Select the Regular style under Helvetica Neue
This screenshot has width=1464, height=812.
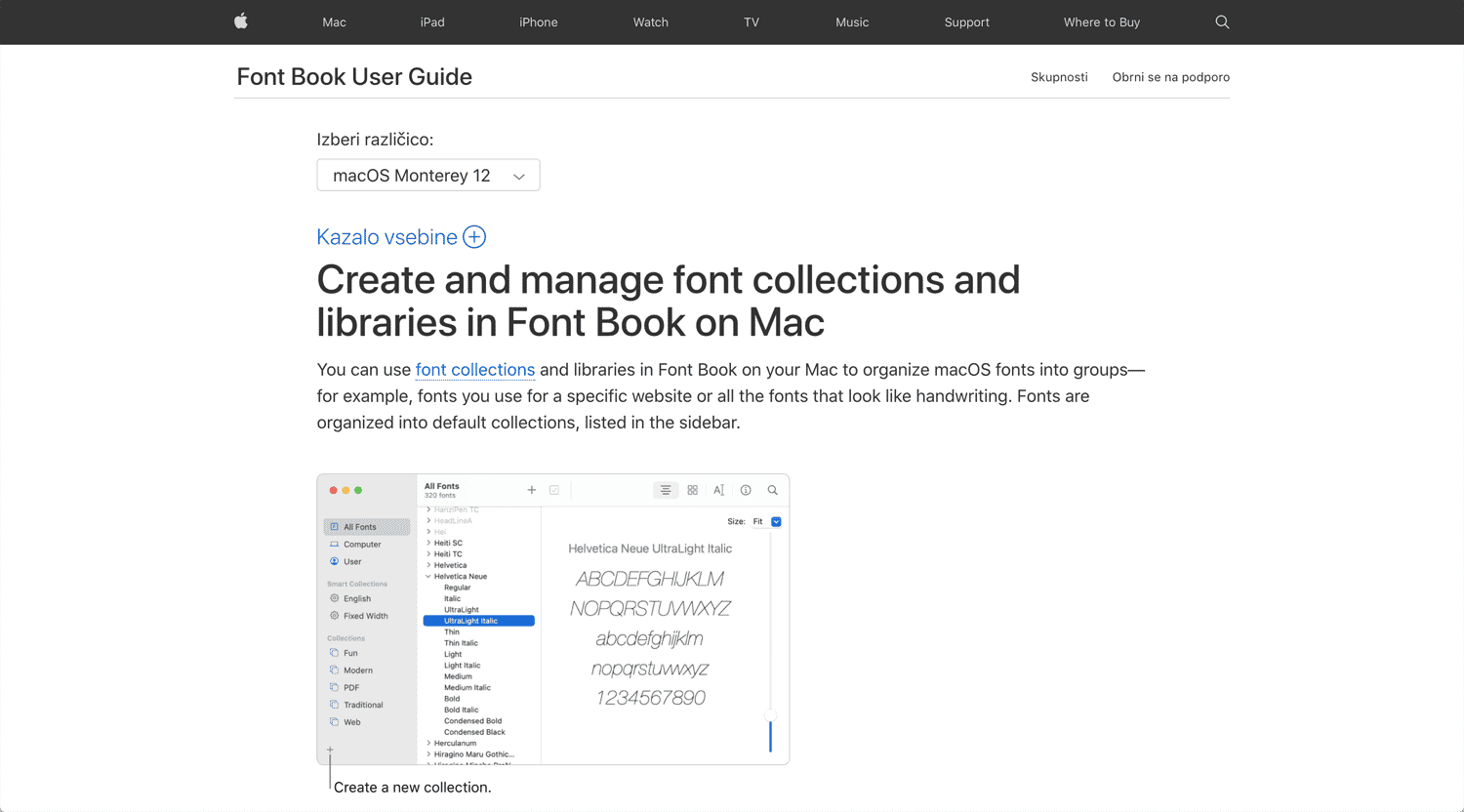(458, 588)
